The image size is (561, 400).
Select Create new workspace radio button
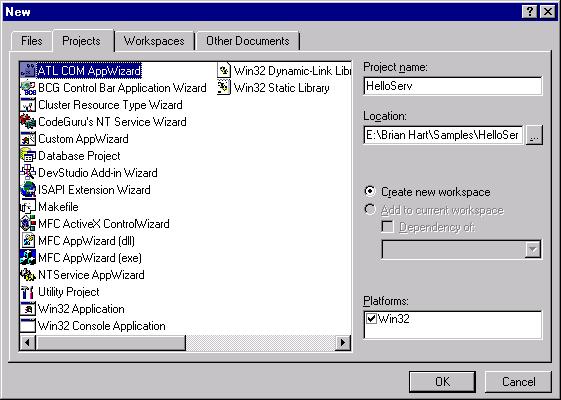(370, 191)
